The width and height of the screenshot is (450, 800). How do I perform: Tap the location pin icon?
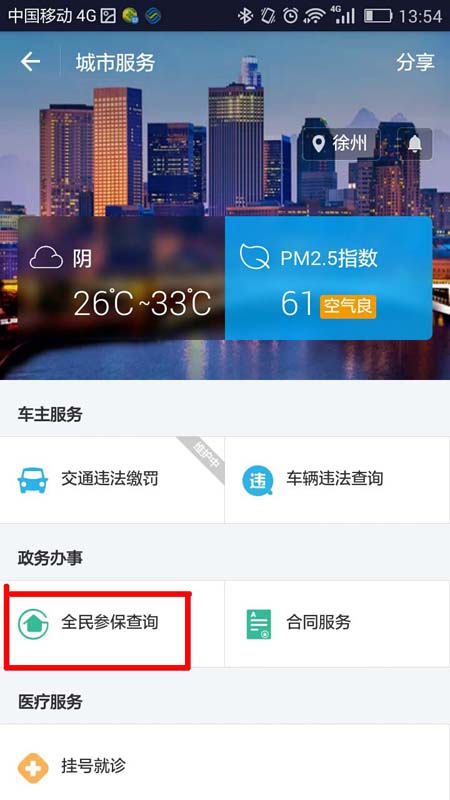click(x=319, y=144)
